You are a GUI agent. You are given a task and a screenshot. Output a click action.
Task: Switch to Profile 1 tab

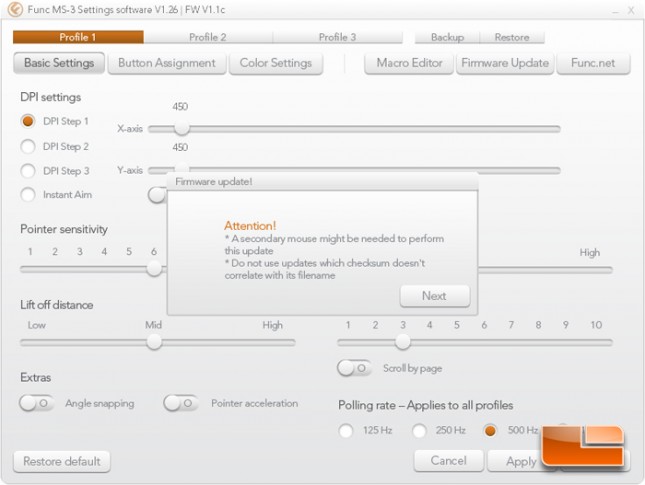[x=78, y=37]
